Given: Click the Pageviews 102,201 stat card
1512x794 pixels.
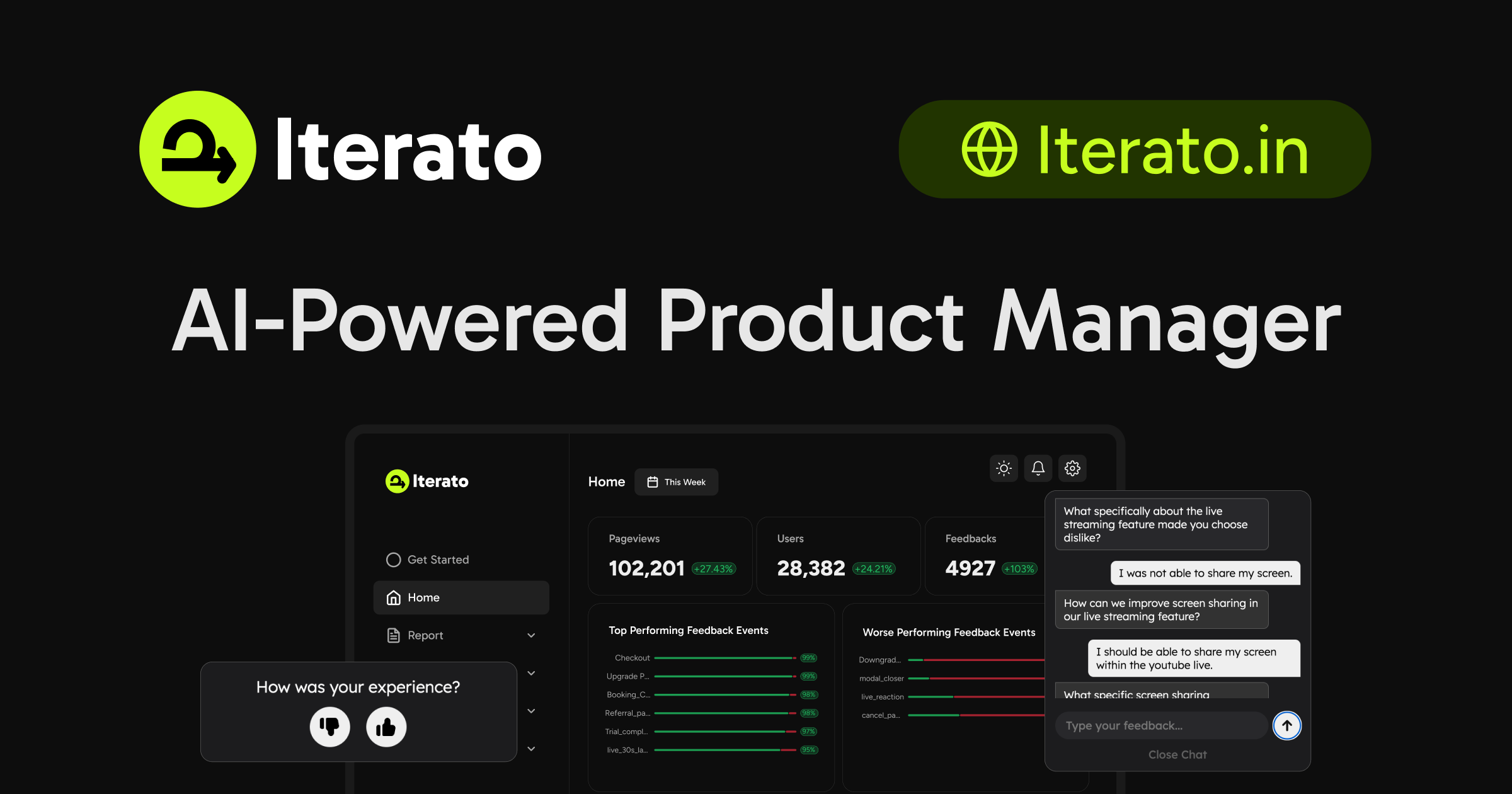Looking at the screenshot, I should pyautogui.click(x=670, y=556).
